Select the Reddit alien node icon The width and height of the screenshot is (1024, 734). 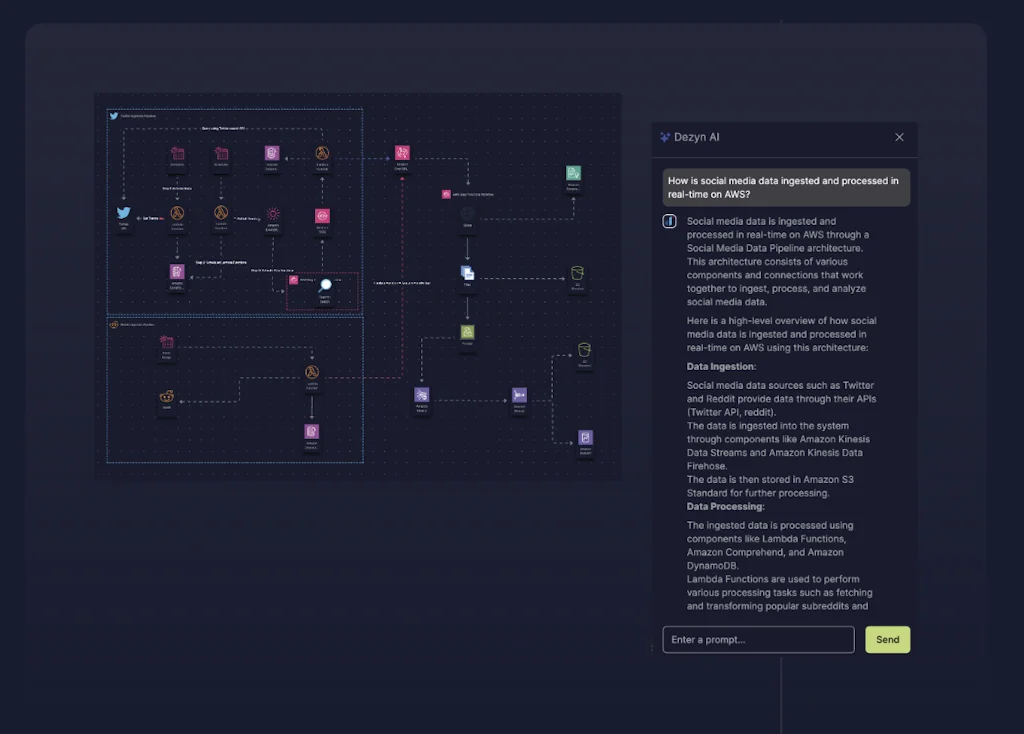166,397
